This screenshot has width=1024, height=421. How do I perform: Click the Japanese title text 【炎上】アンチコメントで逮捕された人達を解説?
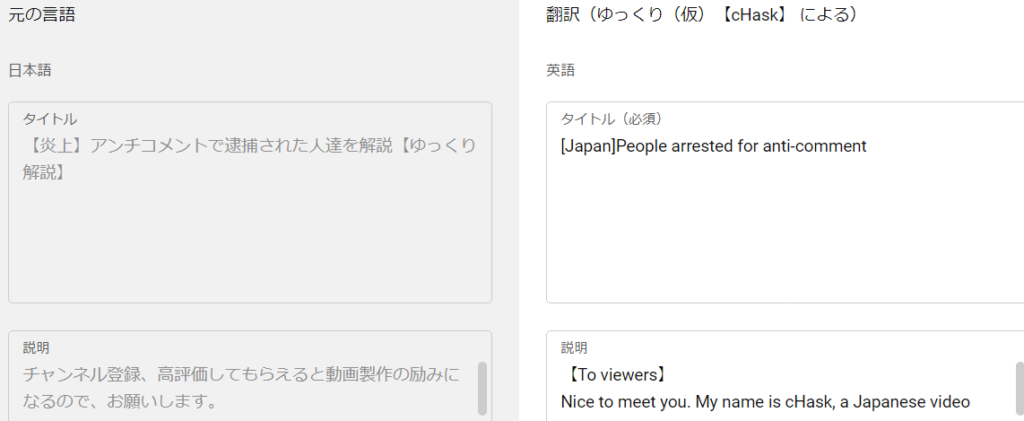point(211,146)
